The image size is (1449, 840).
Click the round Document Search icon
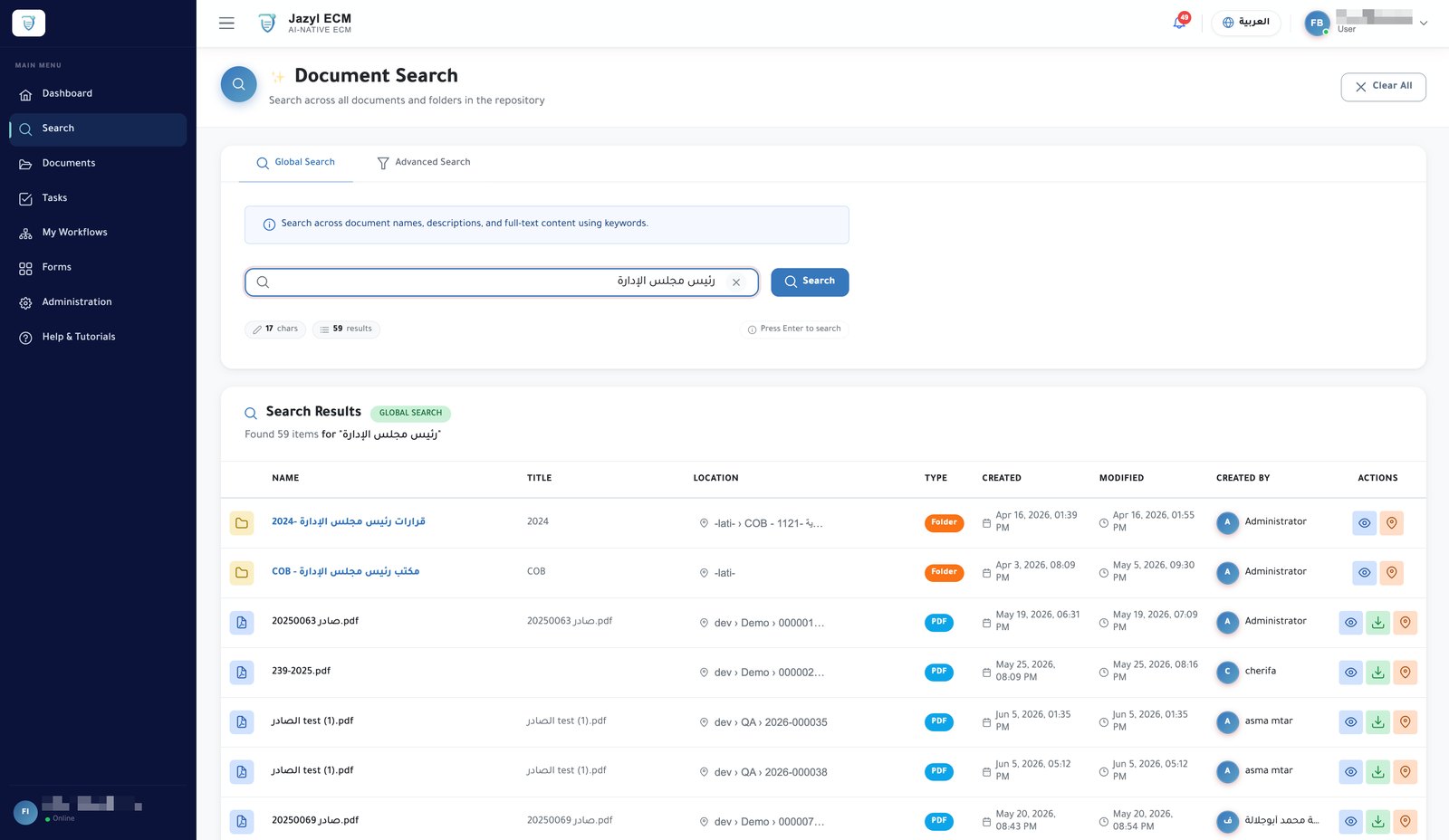(239, 84)
